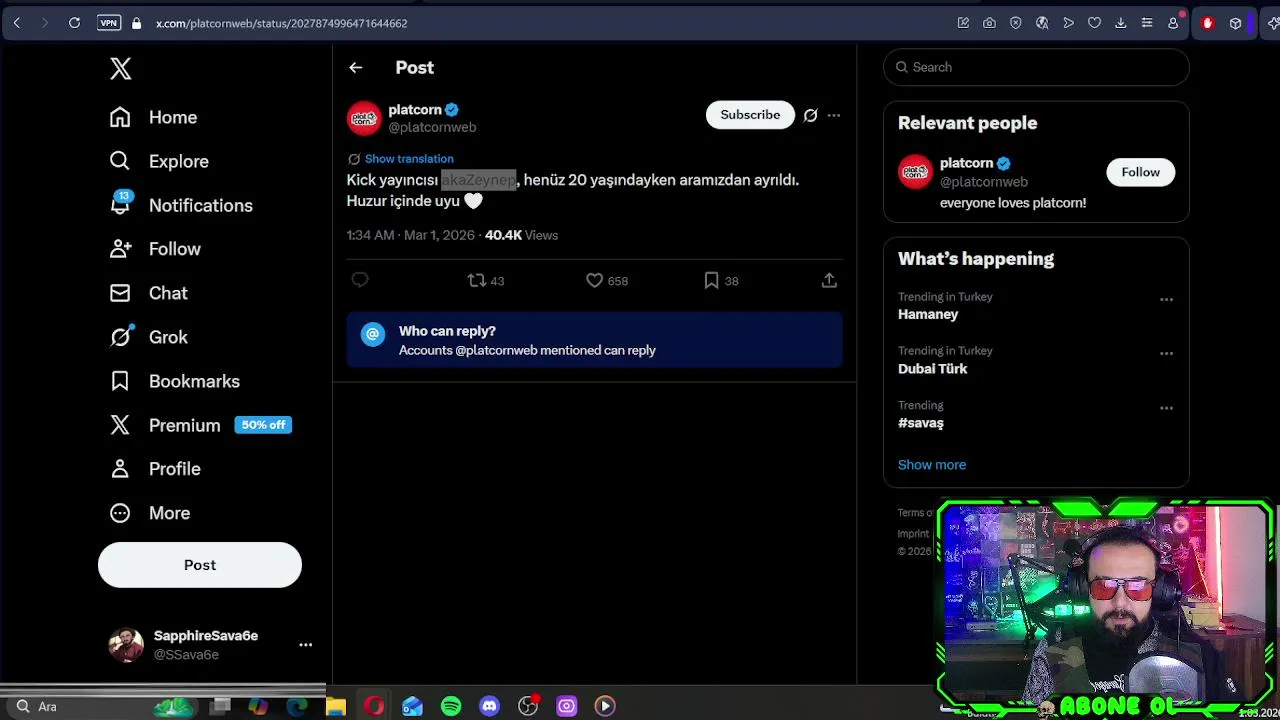The width and height of the screenshot is (1280, 720).
Task: Click the reply speech bubble icon
Action: click(360, 281)
